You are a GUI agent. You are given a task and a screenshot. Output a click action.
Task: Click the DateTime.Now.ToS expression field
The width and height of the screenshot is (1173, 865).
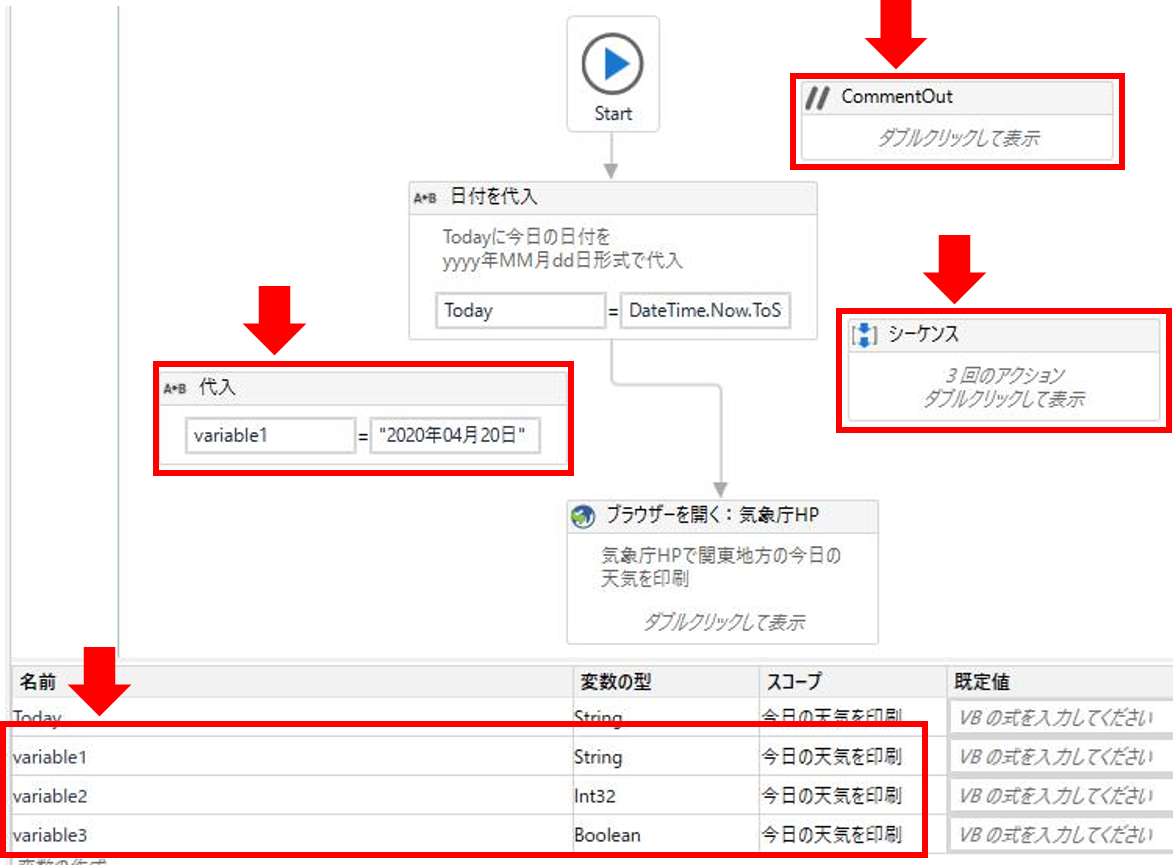[705, 310]
